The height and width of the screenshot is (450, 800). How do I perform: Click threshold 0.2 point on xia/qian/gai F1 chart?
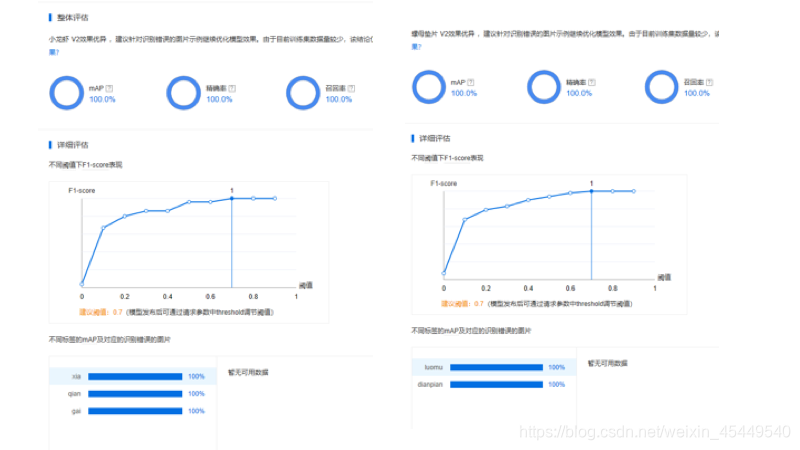point(124,216)
